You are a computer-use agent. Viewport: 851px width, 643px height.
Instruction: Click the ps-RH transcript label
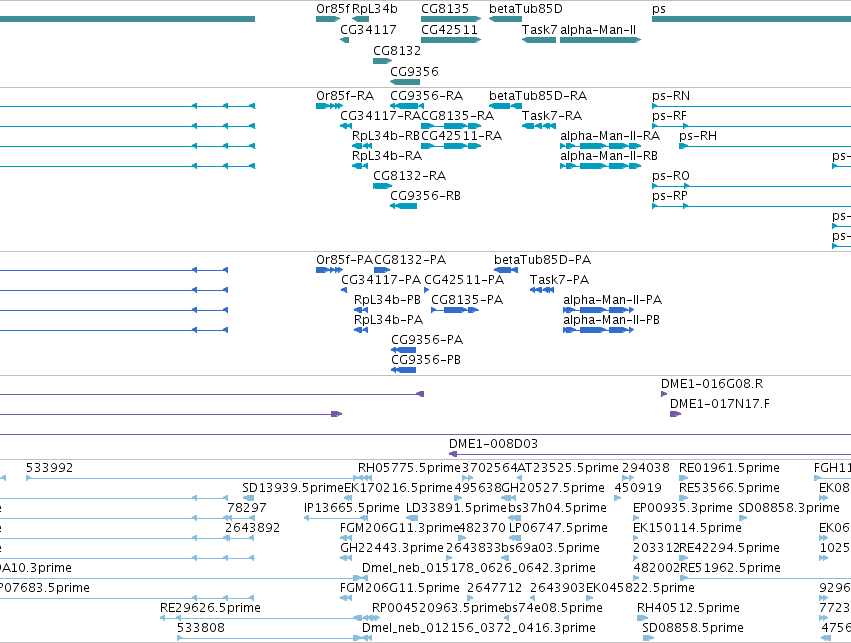[x=697, y=136]
